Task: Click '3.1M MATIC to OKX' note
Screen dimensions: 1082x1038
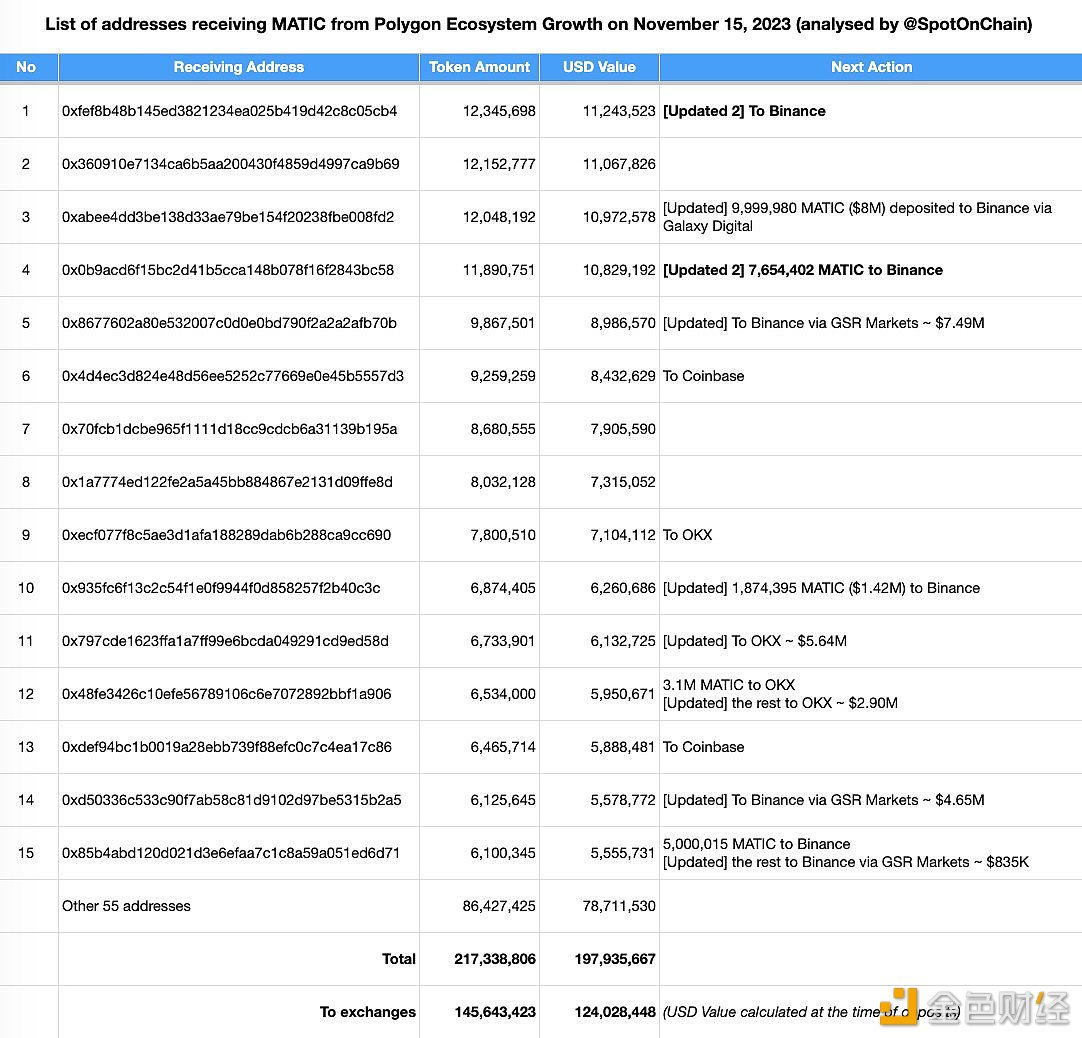Action: coord(729,685)
